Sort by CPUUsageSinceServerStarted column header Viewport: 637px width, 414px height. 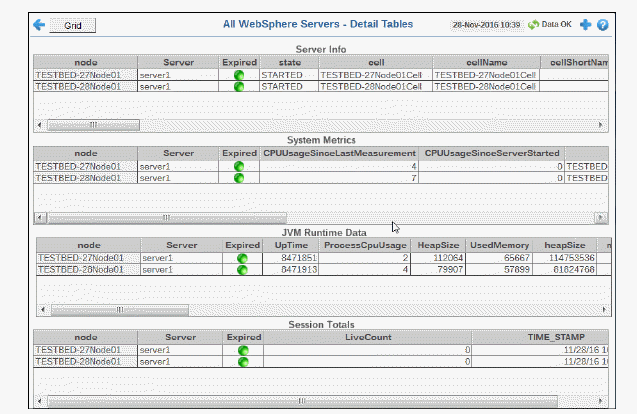(492, 153)
